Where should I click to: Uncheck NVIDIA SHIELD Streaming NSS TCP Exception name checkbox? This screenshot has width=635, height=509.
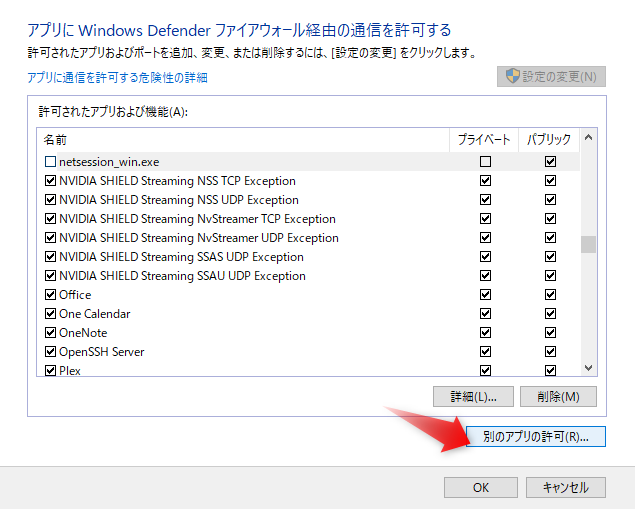tap(50, 181)
